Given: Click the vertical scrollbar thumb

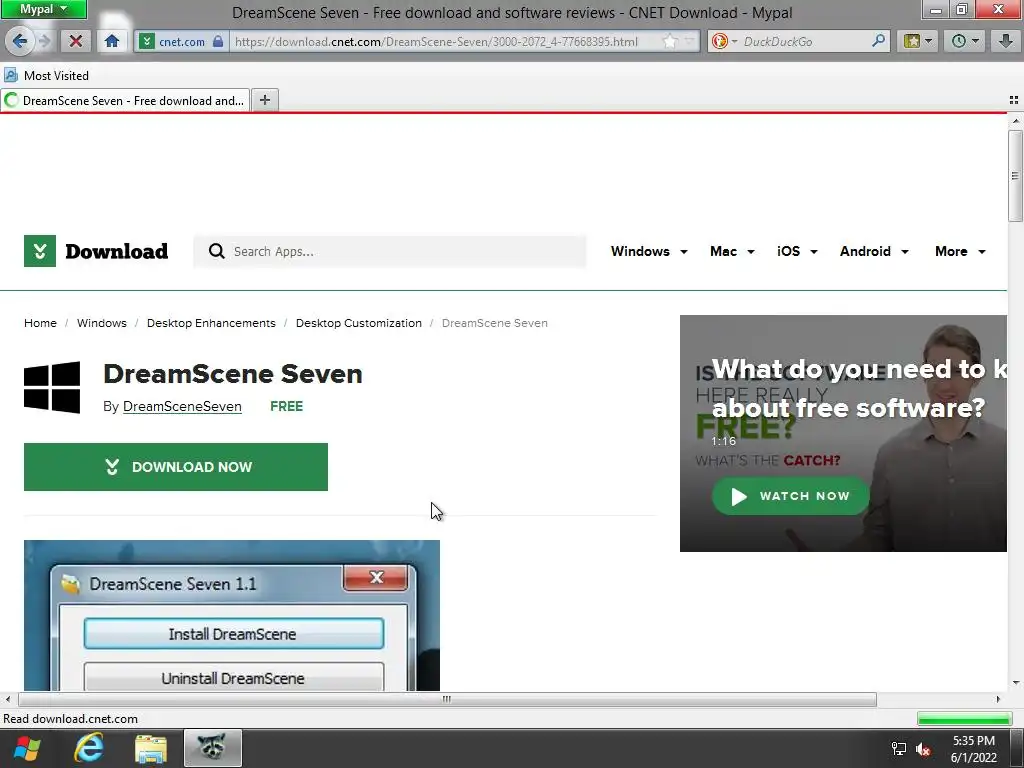Looking at the screenshot, I should [x=1015, y=176].
